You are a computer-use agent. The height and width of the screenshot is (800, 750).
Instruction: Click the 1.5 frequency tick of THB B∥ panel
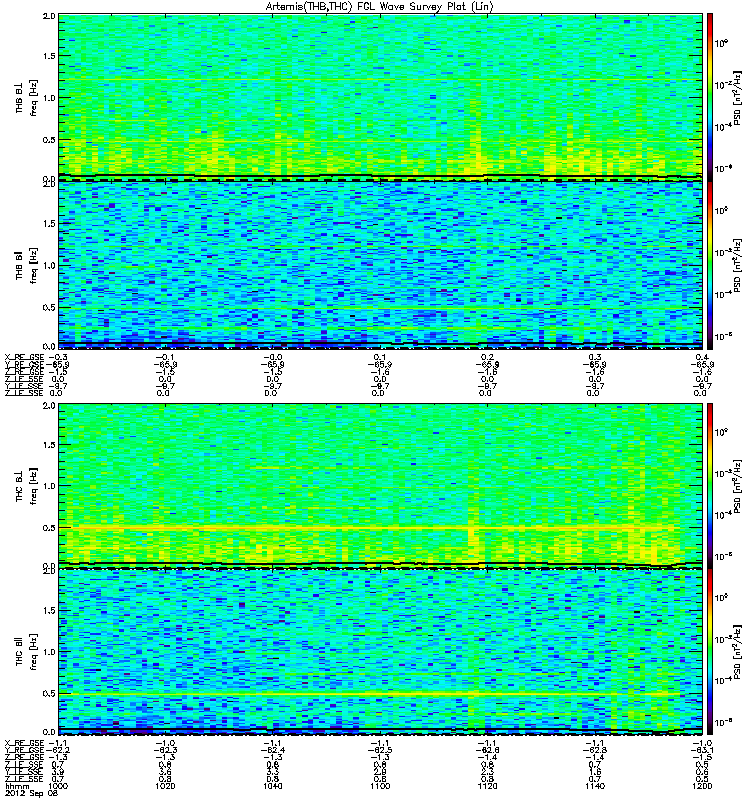tap(49, 223)
